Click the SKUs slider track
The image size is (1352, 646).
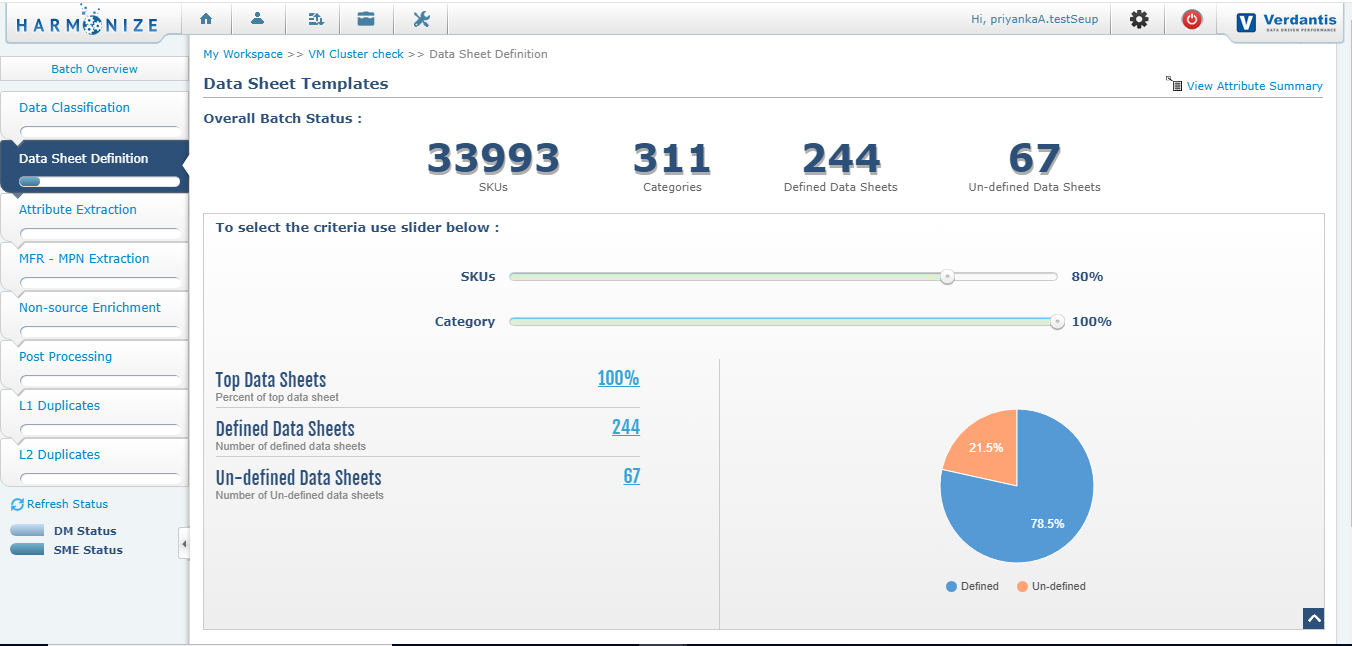point(783,277)
